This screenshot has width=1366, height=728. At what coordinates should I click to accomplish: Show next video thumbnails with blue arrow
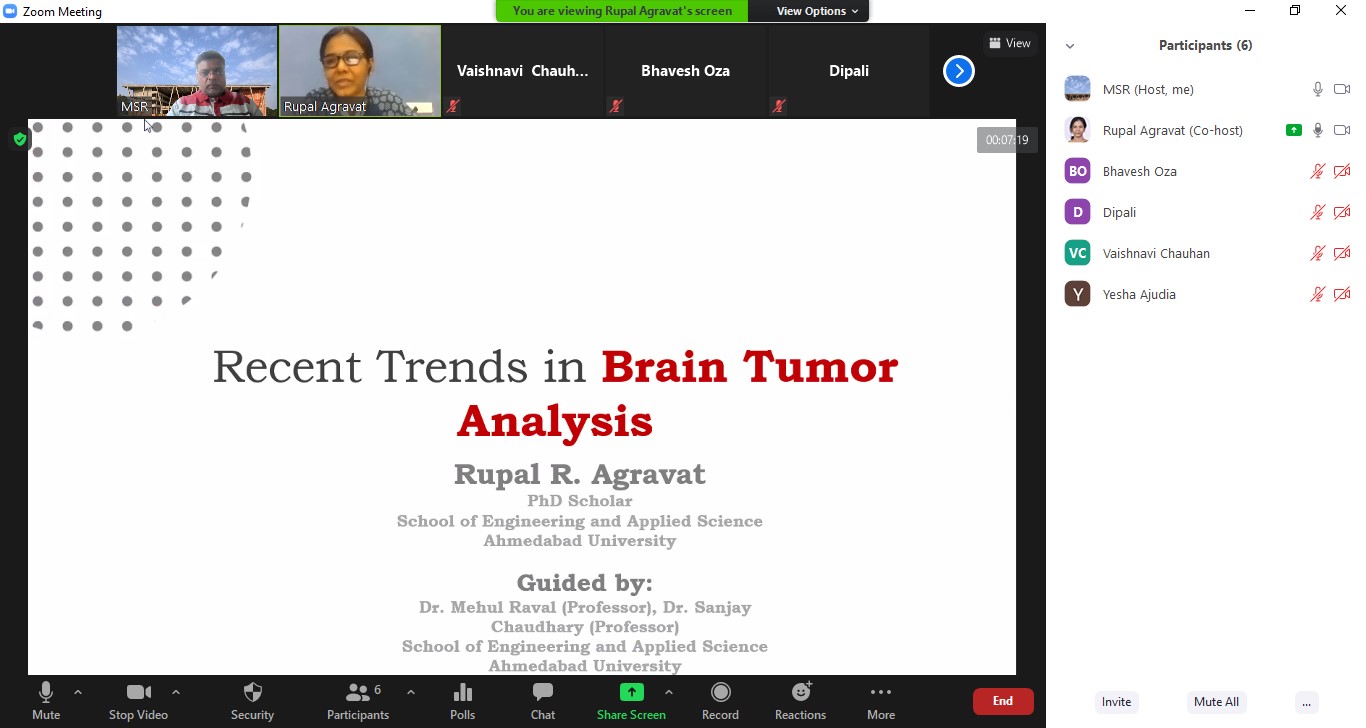coord(958,71)
